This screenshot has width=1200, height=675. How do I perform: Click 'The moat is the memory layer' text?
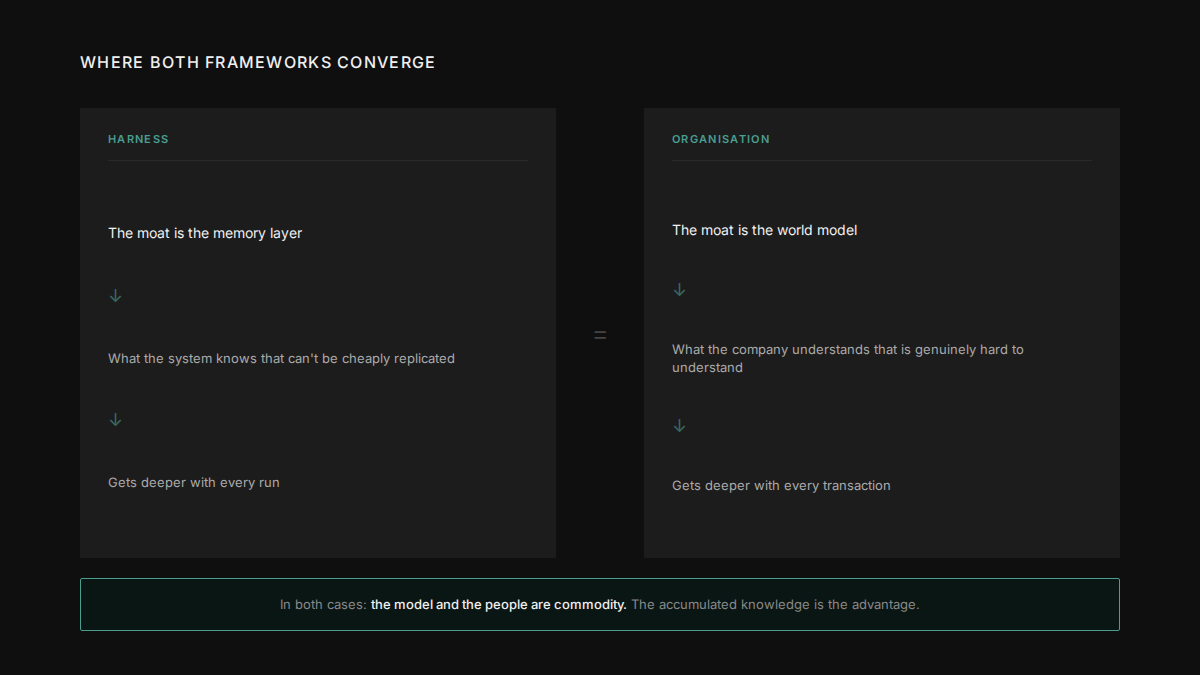click(205, 233)
